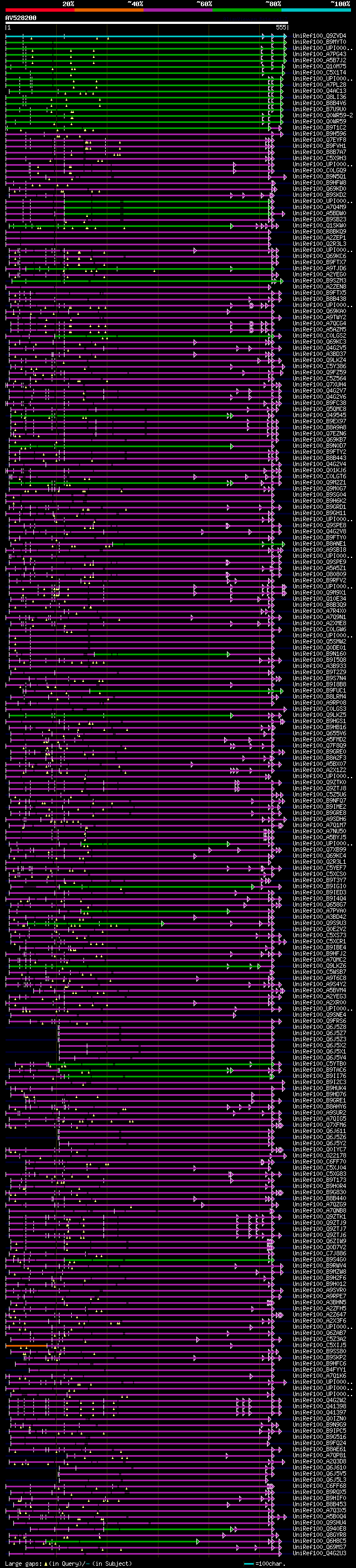Click the UniRef100_Q7XUH4 label

[x=319, y=385]
